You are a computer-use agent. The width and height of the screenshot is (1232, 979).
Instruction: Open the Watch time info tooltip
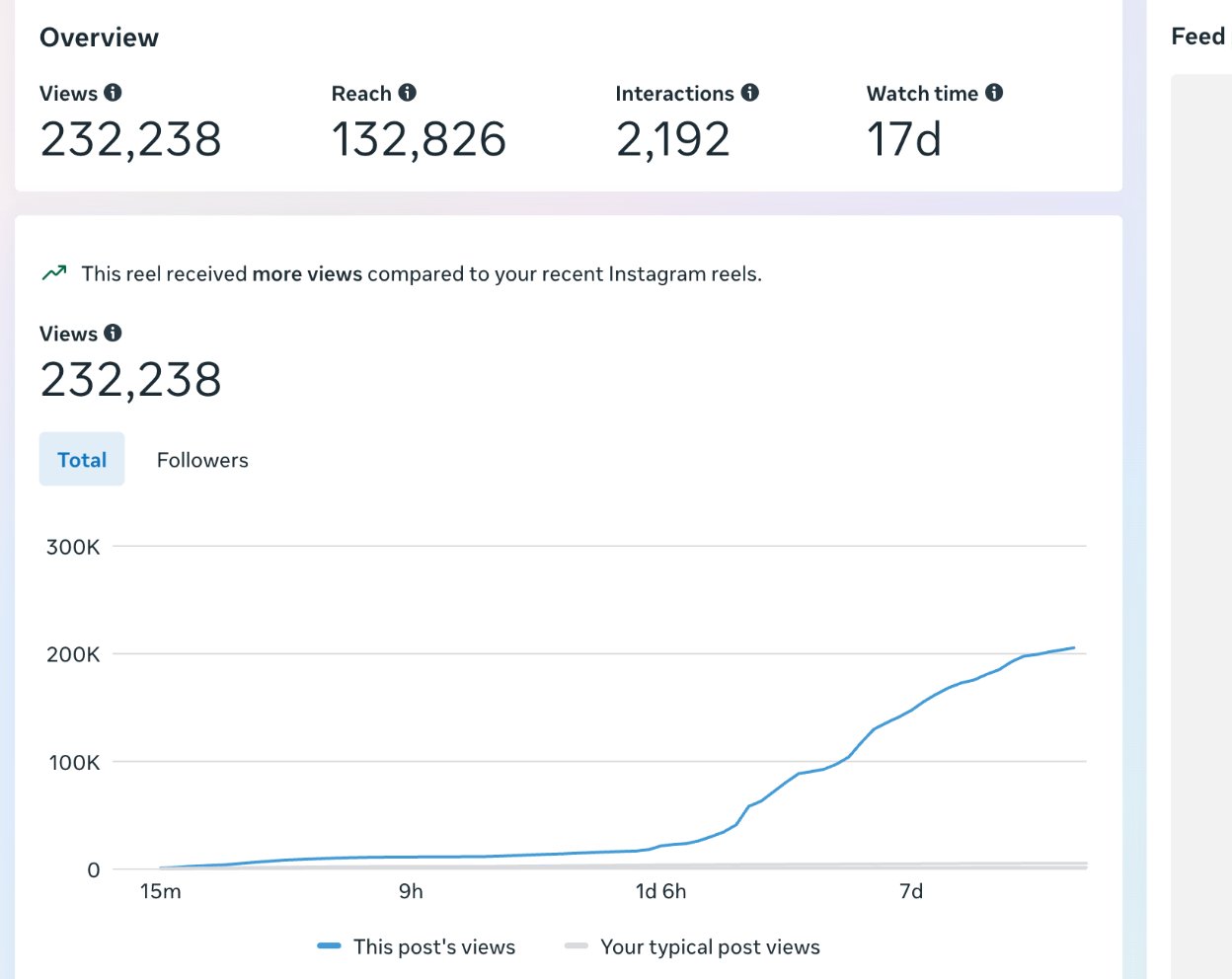[994, 93]
